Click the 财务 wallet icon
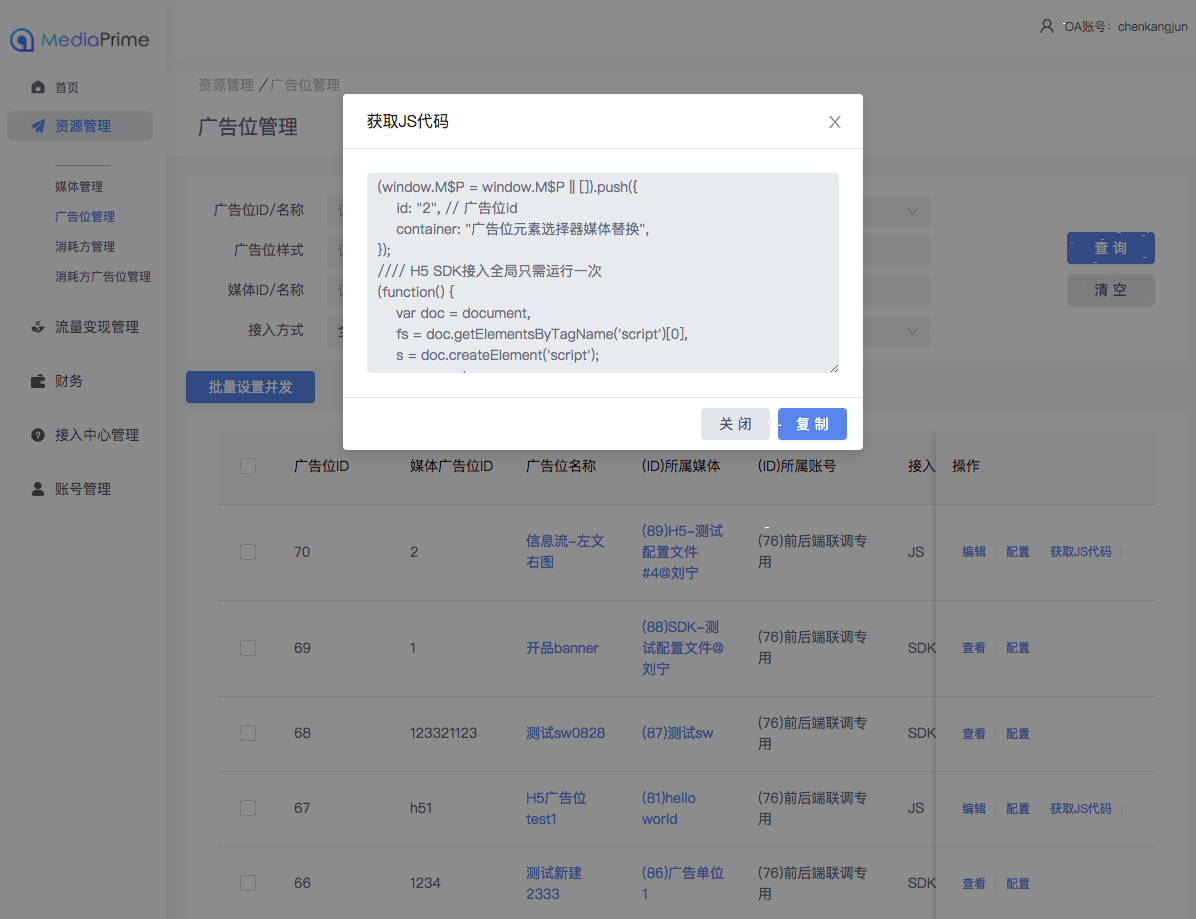1196x919 pixels. (37, 381)
